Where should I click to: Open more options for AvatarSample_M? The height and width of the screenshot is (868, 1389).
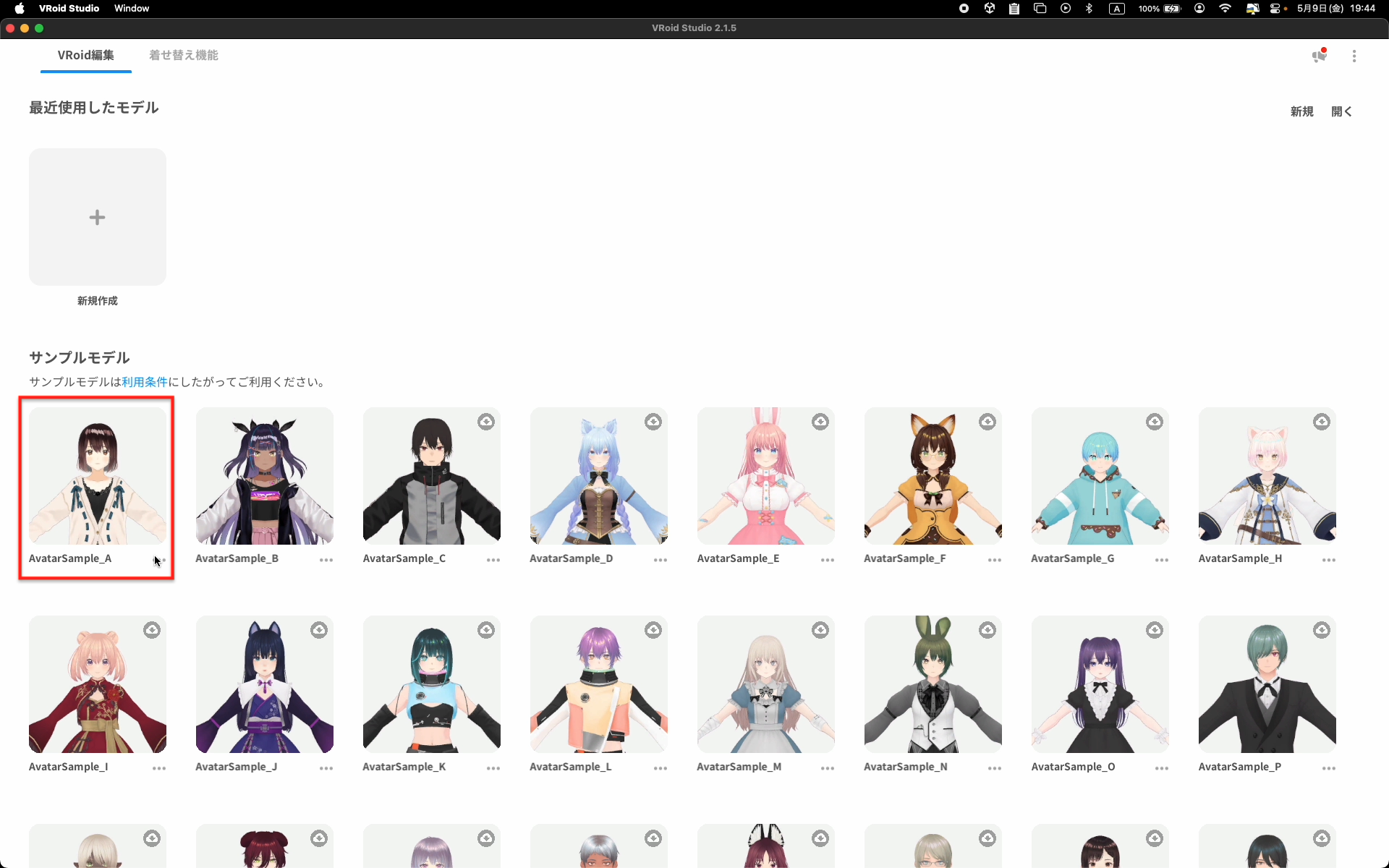click(828, 768)
